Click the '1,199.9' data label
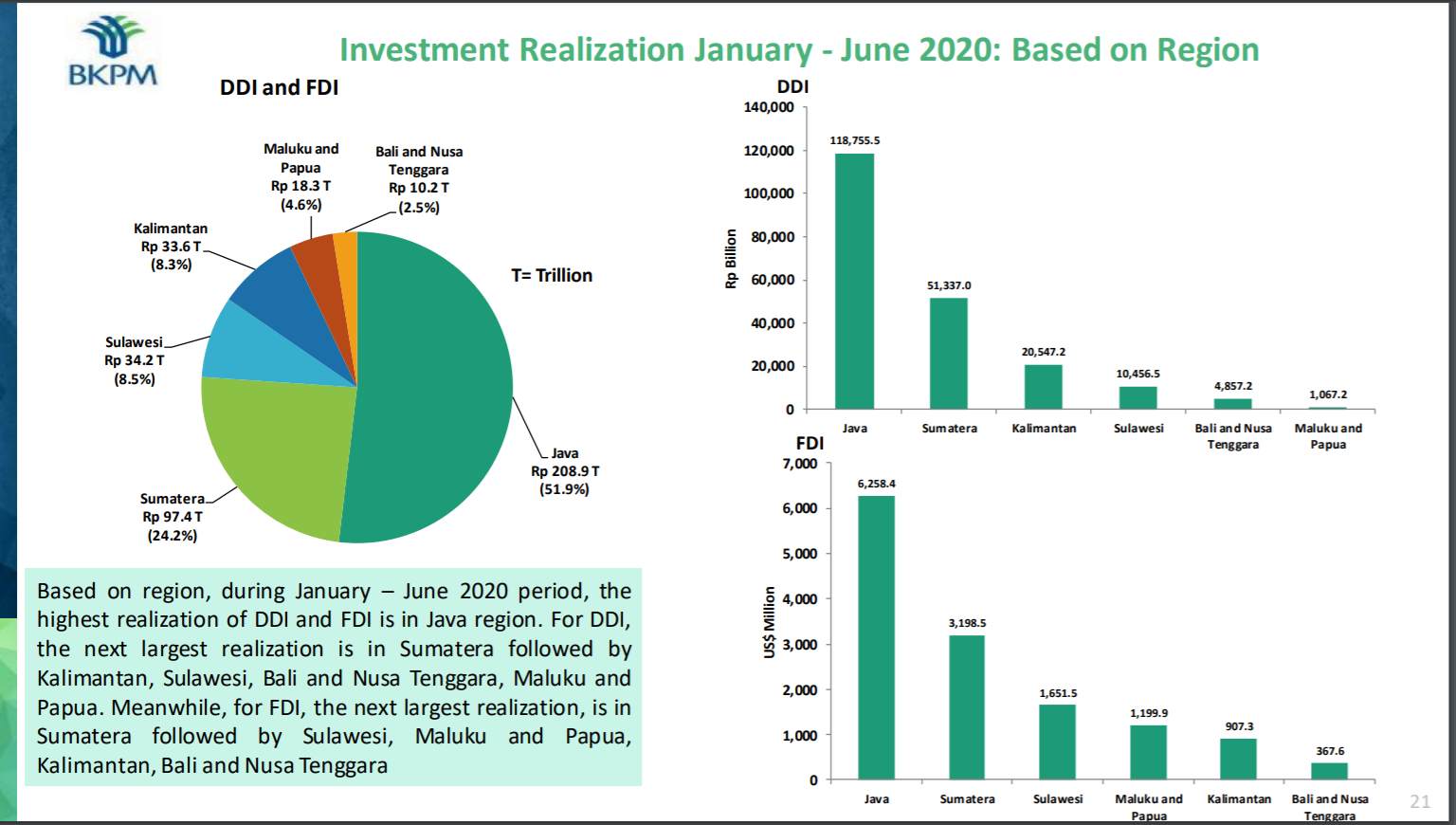 (1149, 713)
